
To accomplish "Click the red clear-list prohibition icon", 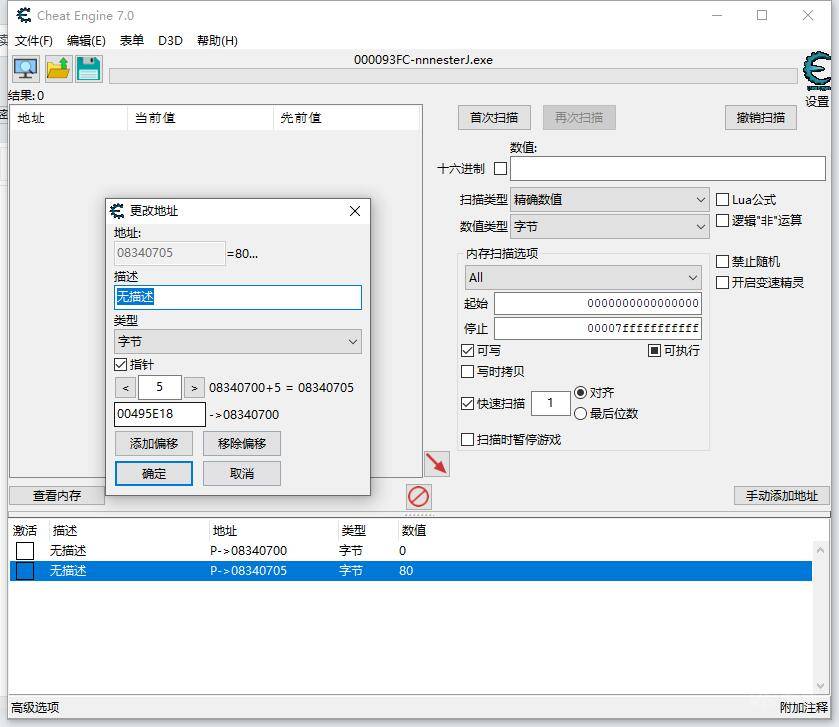I will [x=418, y=496].
